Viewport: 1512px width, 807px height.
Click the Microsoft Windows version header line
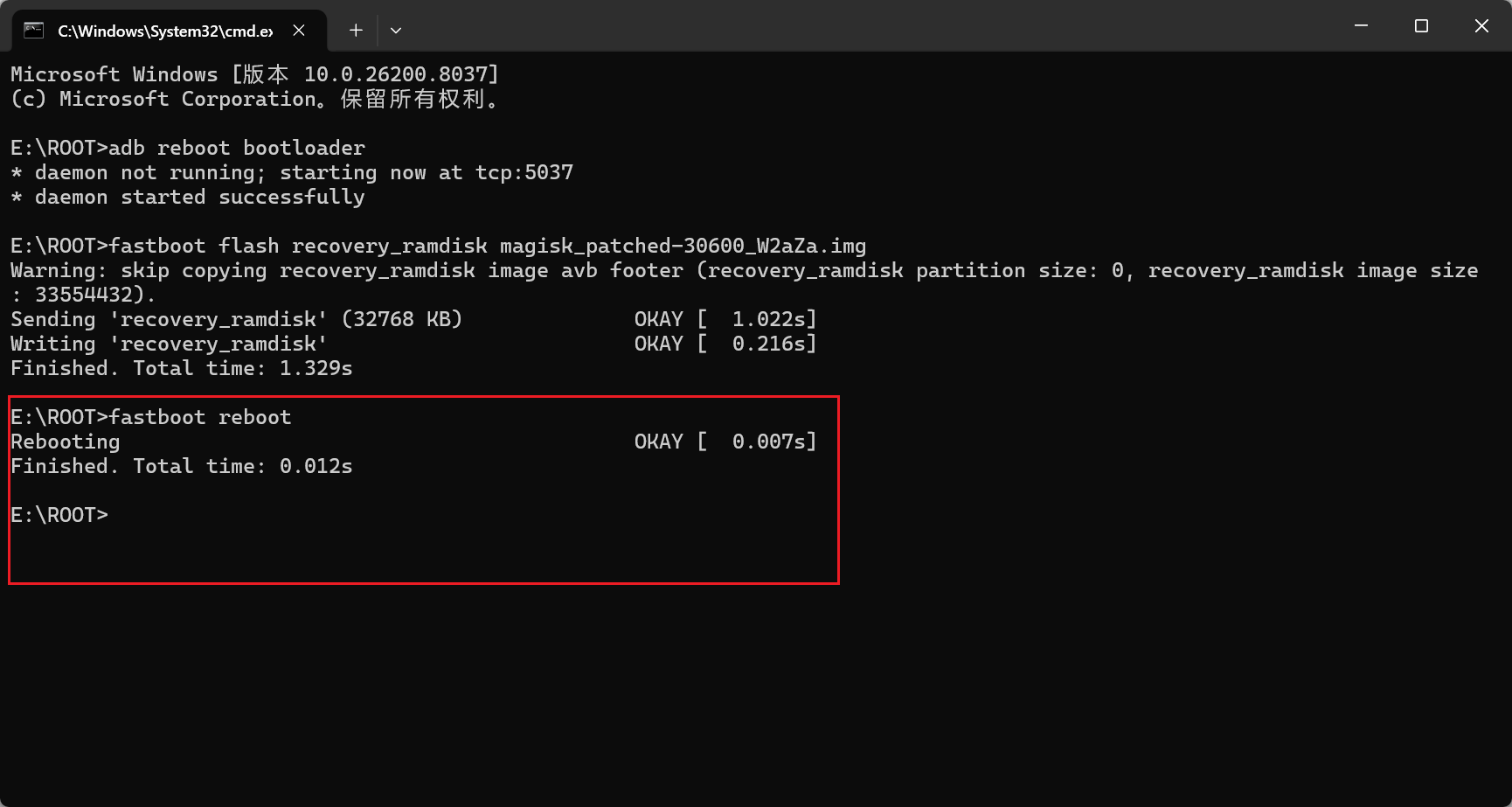tap(253, 74)
